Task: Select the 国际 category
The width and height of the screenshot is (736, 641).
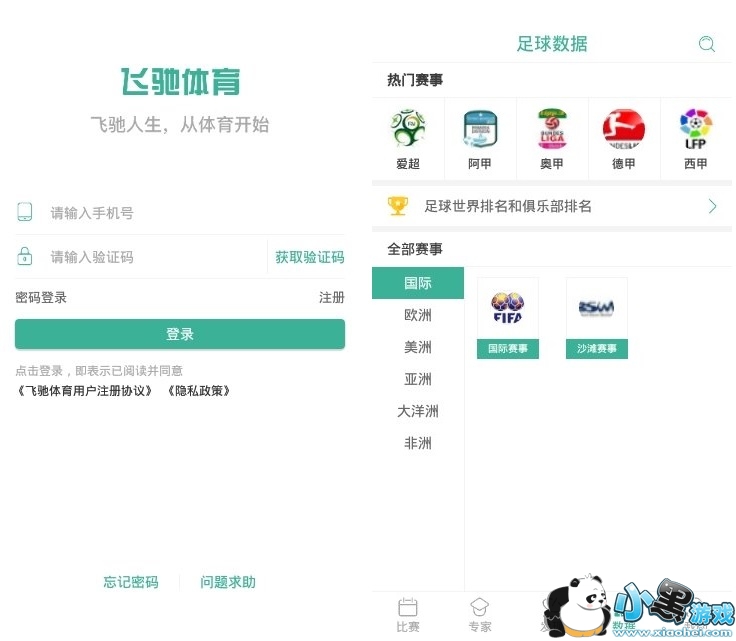Action: pos(418,283)
